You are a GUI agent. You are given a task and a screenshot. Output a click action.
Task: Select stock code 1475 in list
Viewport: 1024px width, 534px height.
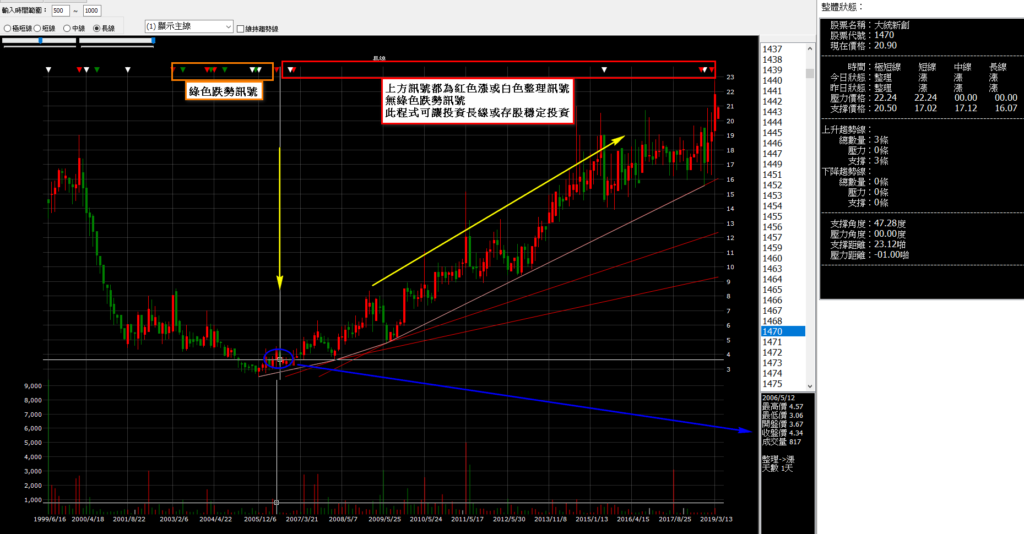pos(782,384)
